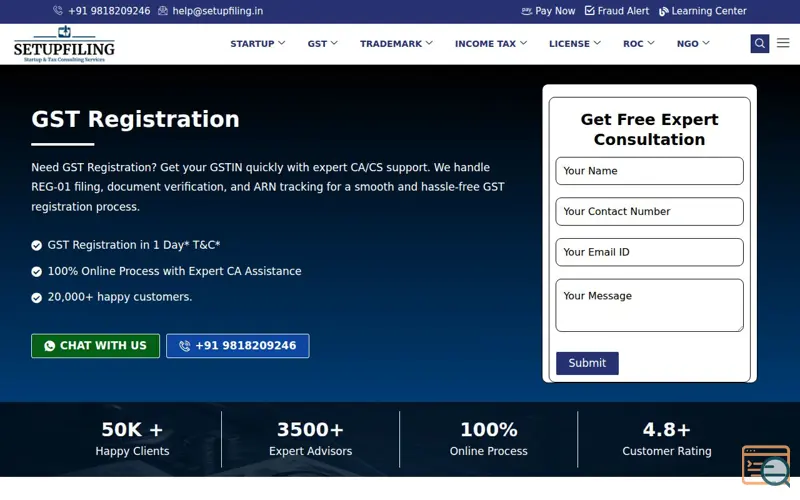This screenshot has height=500, width=800.
Task: Click the 4.8+ Customer Rating stat
Action: (666, 439)
